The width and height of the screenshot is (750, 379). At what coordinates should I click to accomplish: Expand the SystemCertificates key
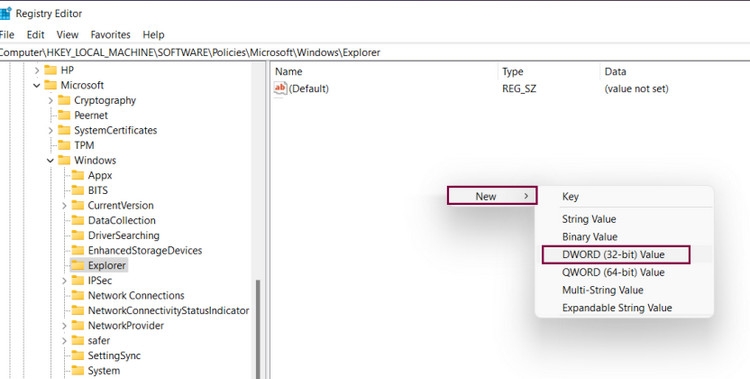coord(51,130)
